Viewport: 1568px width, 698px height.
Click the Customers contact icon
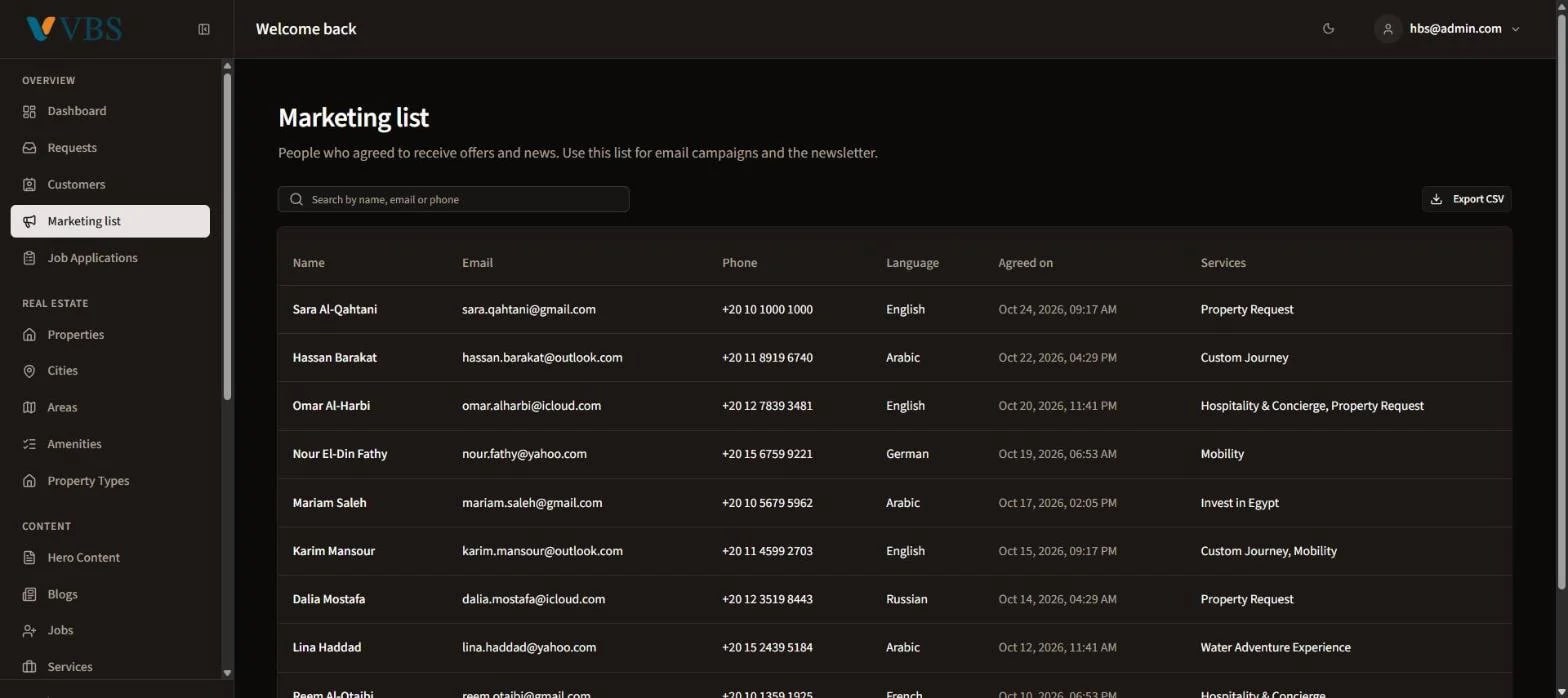coord(29,185)
